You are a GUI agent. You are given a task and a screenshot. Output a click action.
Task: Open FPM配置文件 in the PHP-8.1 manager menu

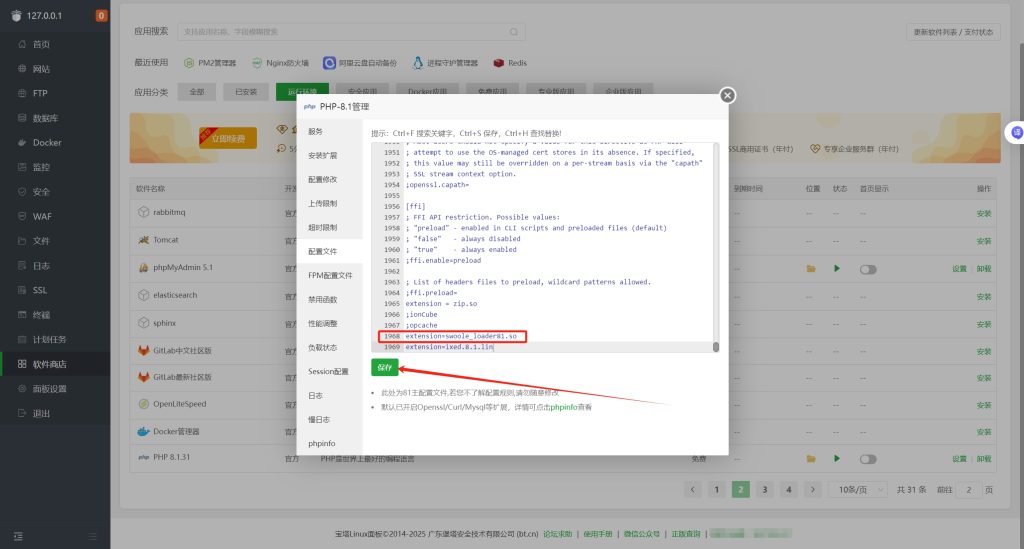330,275
